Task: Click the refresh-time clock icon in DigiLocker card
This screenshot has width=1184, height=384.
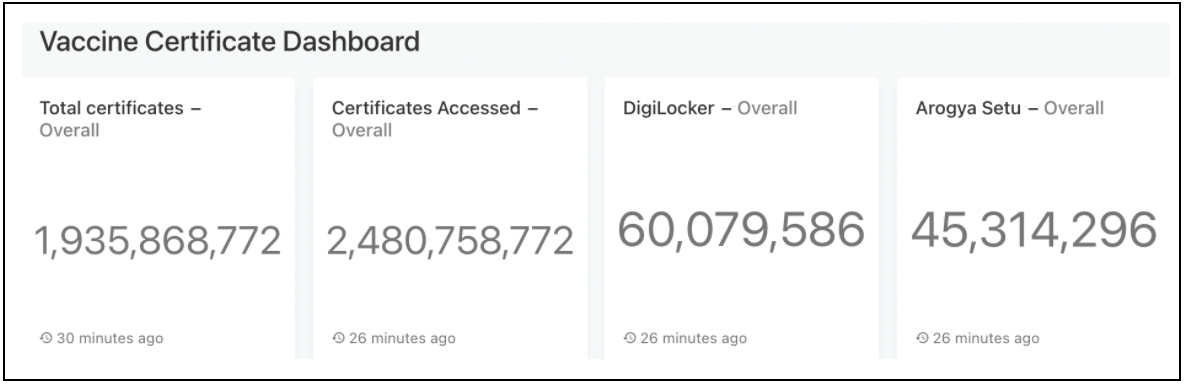Action: (630, 338)
